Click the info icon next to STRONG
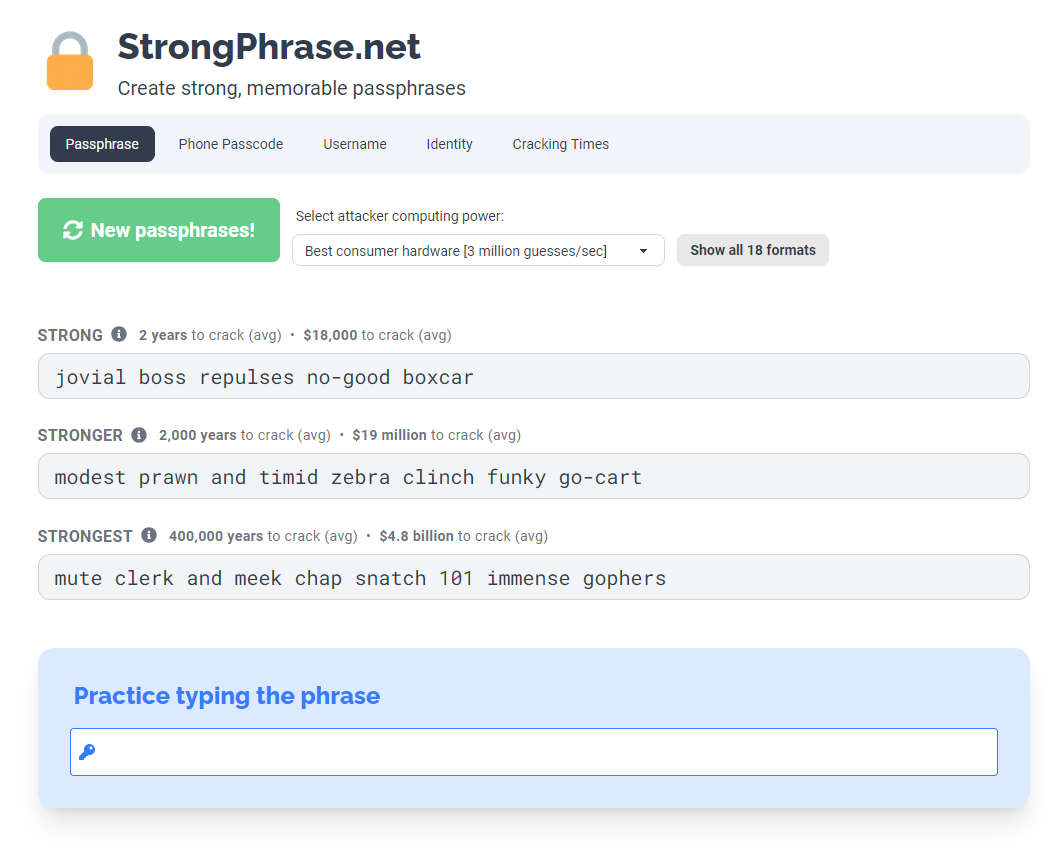 coord(119,334)
